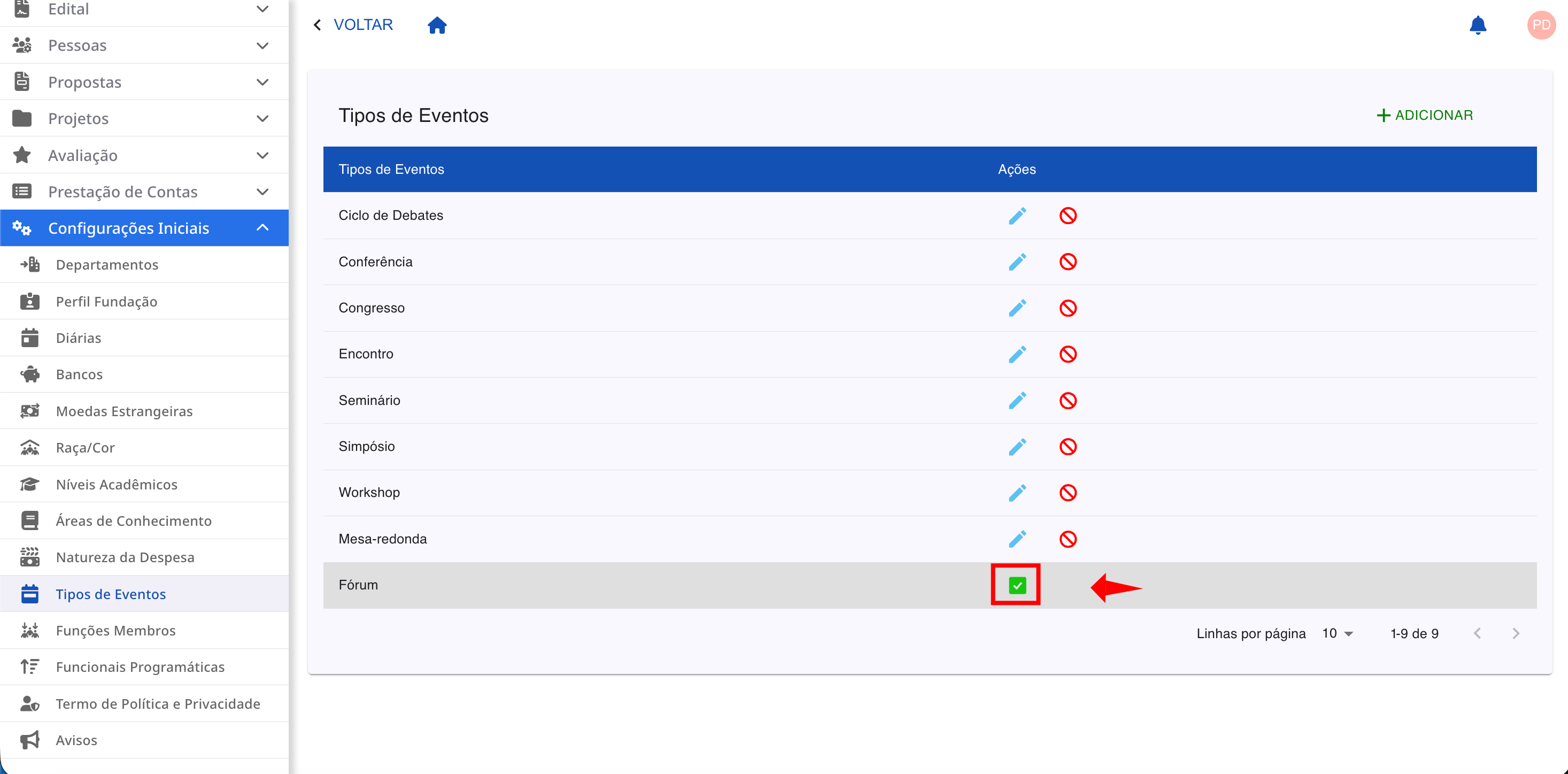Expand the Pessoas menu

(x=144, y=45)
